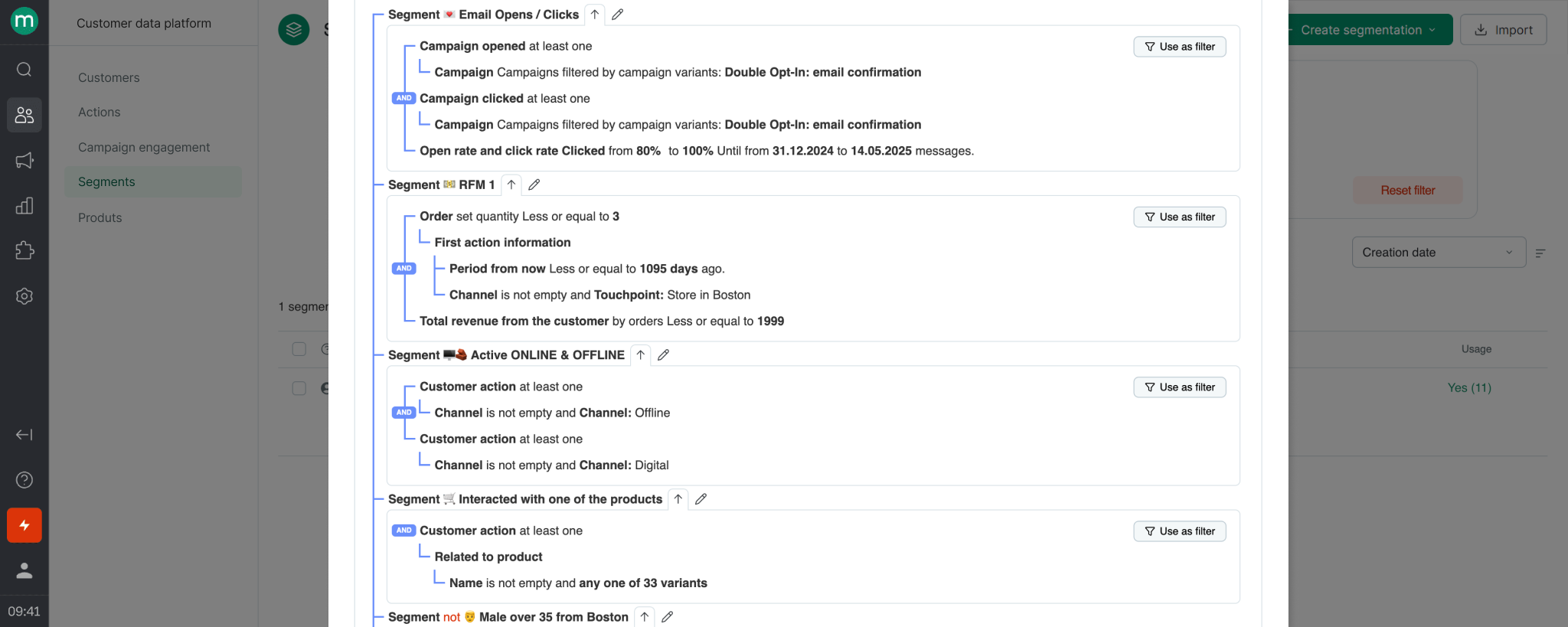Click the Reset filter button
Viewport: 1568px width, 627px height.
pos(1407,191)
